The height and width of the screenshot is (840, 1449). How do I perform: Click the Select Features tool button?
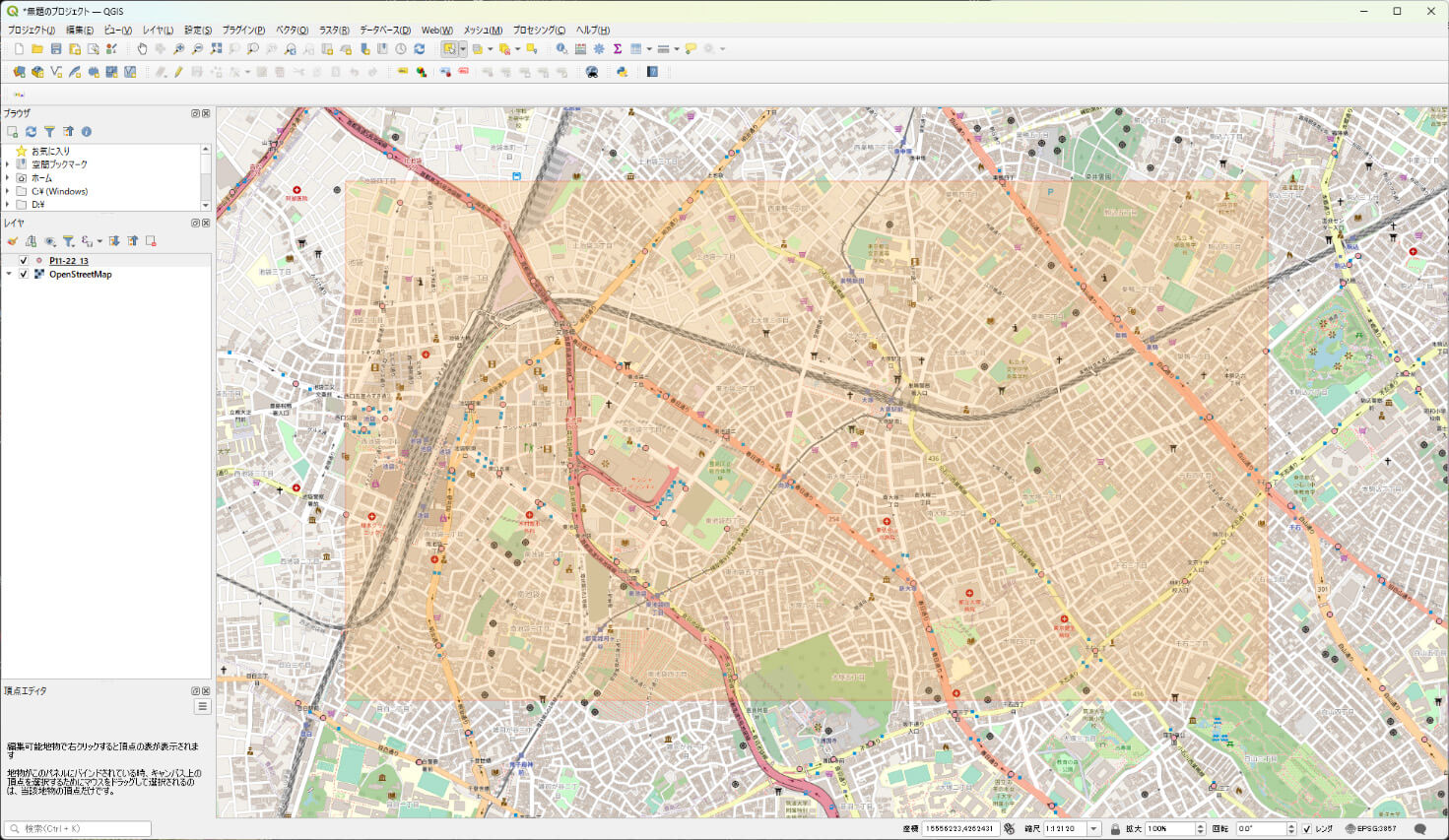point(449,48)
